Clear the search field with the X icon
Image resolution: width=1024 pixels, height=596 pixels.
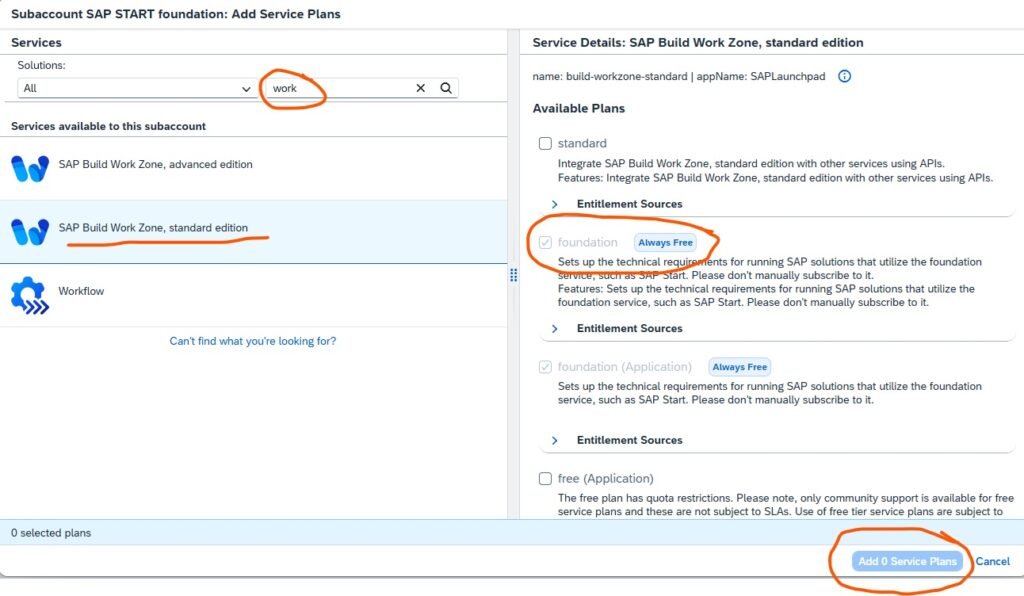coord(421,88)
